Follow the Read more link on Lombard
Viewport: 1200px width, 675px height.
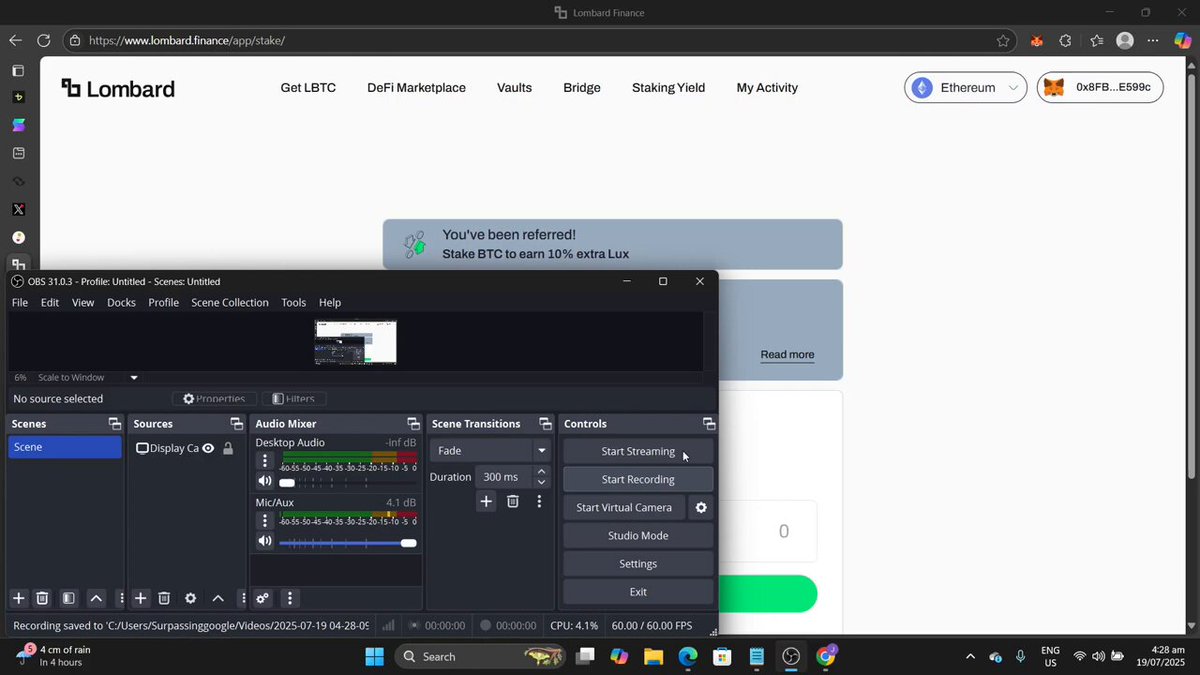(x=787, y=355)
